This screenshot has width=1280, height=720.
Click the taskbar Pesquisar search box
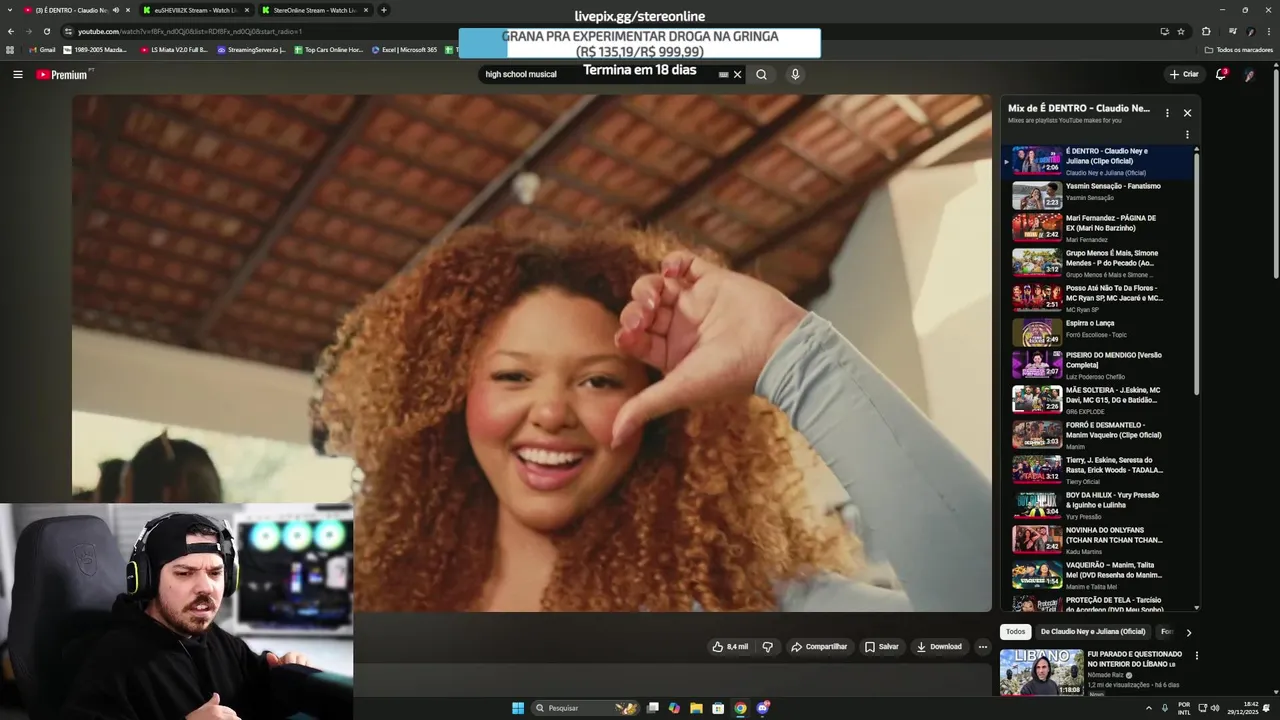(586, 708)
